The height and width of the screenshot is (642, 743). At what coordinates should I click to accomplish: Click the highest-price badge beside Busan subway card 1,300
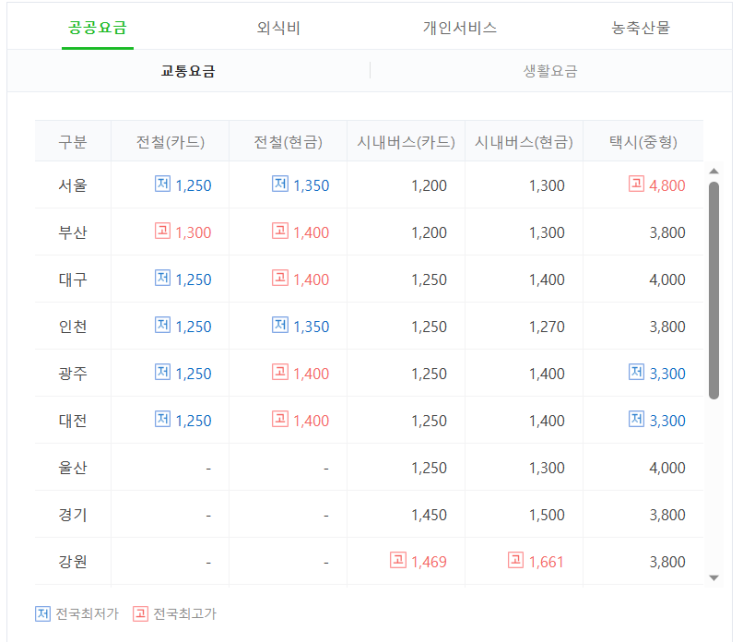click(163, 231)
